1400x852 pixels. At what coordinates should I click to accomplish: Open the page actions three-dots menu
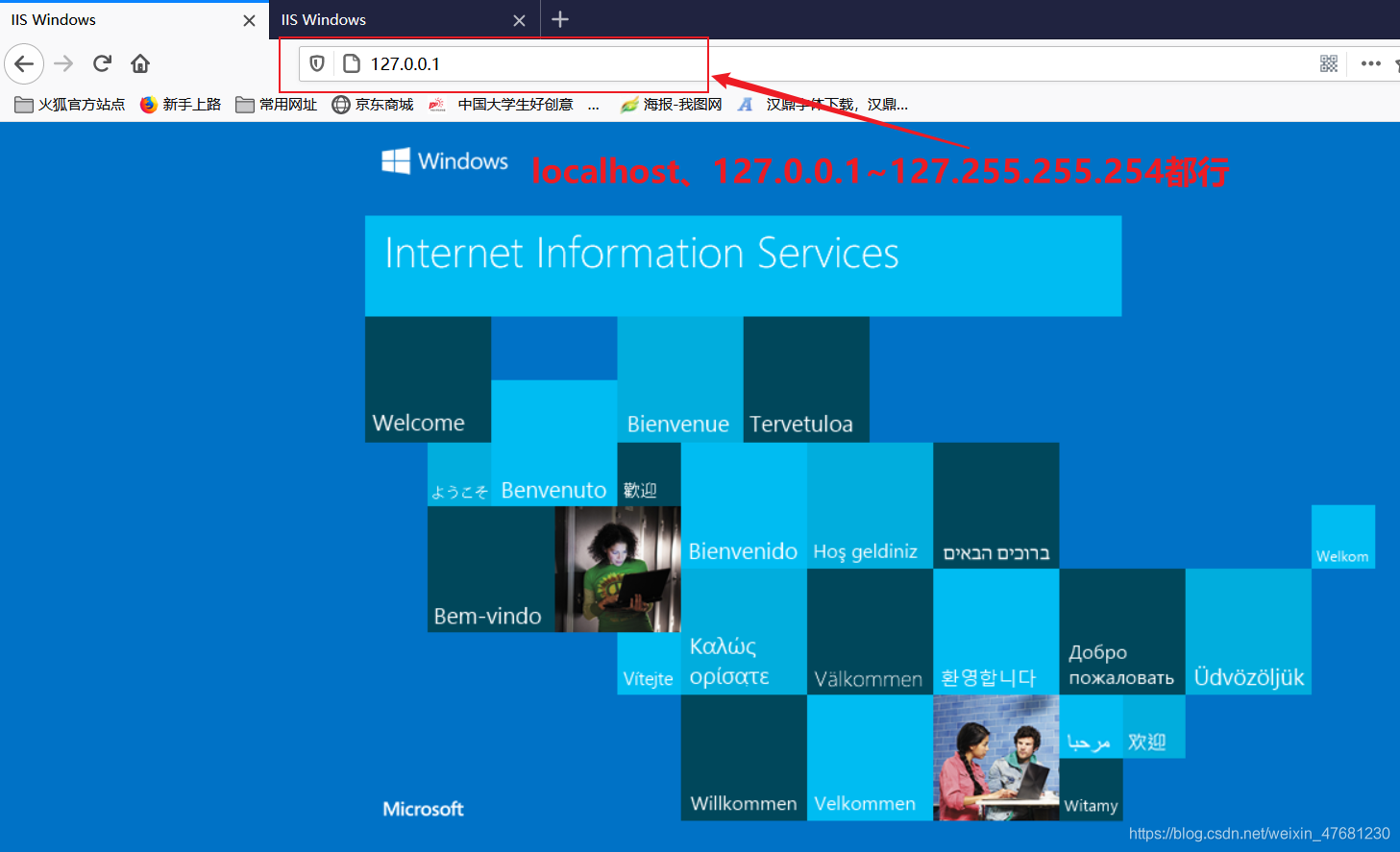pos(1371,64)
